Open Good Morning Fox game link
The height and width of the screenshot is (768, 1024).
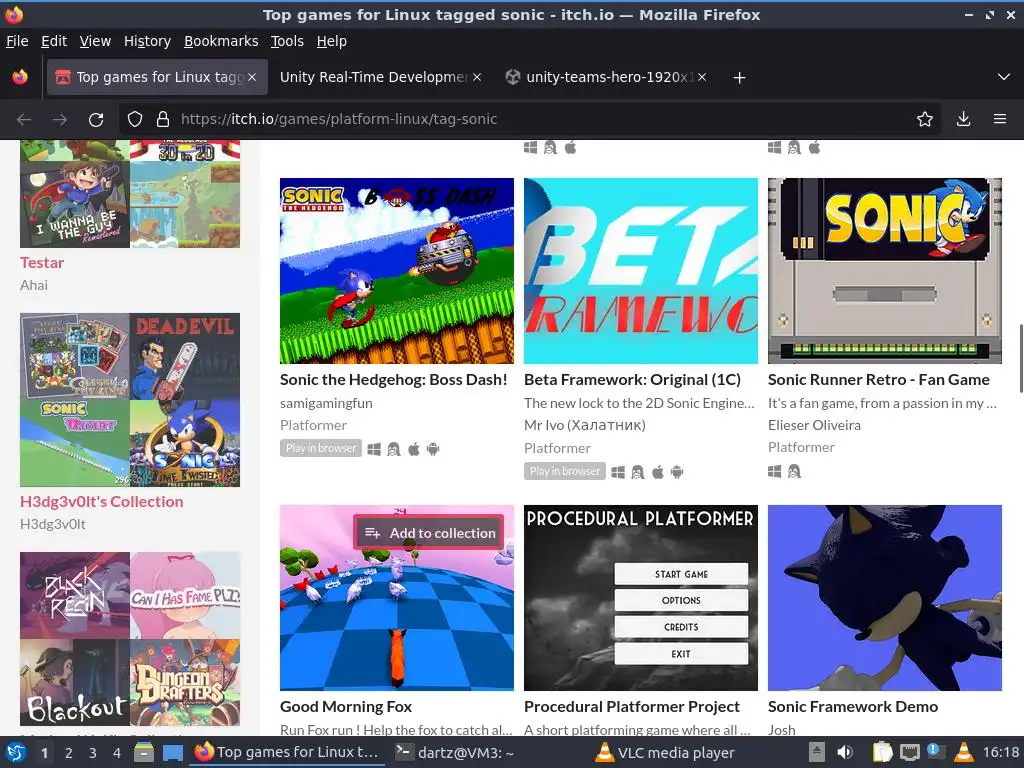pyautogui.click(x=345, y=707)
